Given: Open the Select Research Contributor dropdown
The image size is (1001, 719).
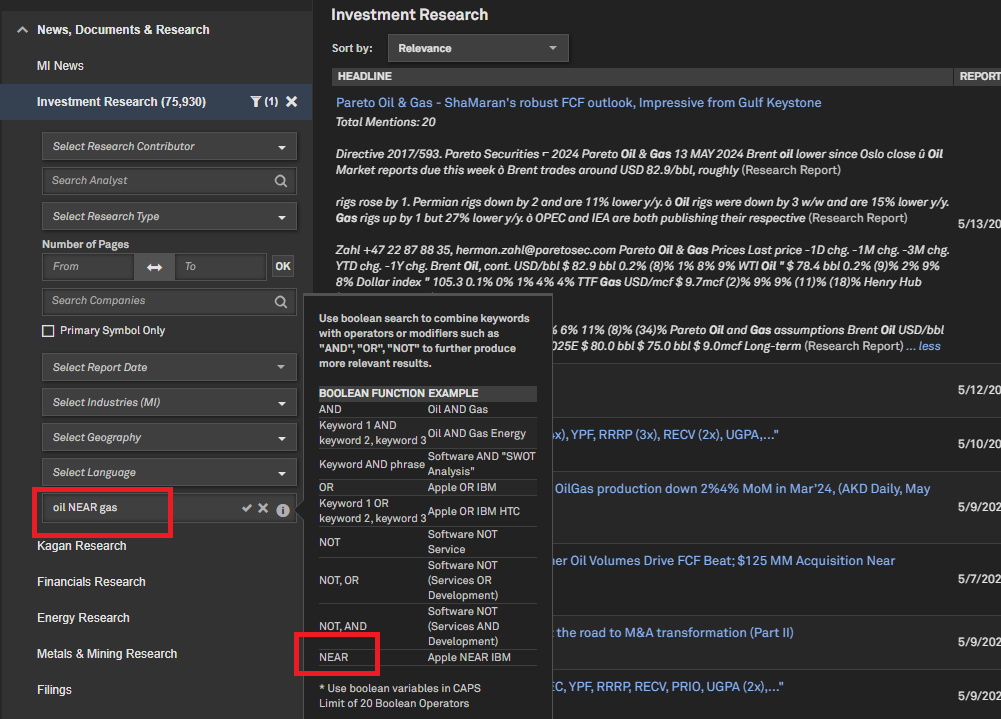Looking at the screenshot, I should [x=169, y=147].
